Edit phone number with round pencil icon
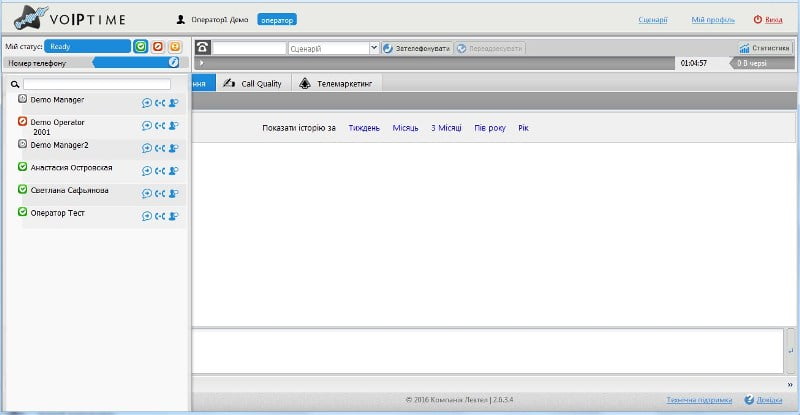The height and width of the screenshot is (415, 800). 173,62
